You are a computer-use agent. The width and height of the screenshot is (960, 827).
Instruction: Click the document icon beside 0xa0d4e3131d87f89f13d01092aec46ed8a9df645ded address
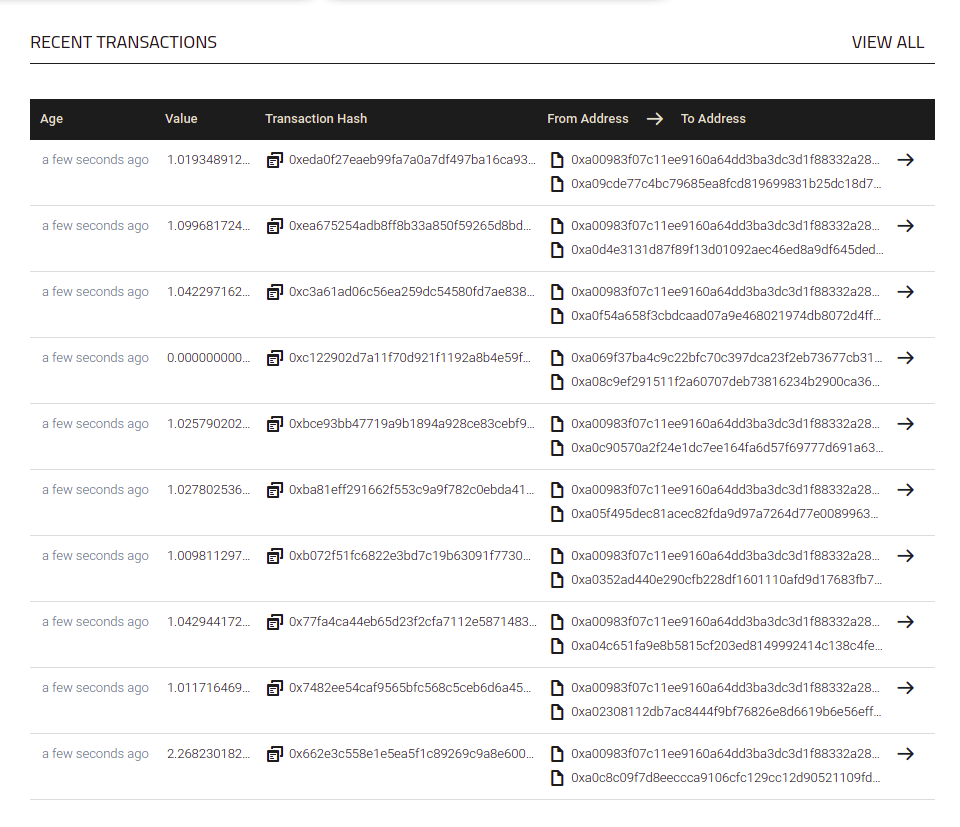(557, 250)
